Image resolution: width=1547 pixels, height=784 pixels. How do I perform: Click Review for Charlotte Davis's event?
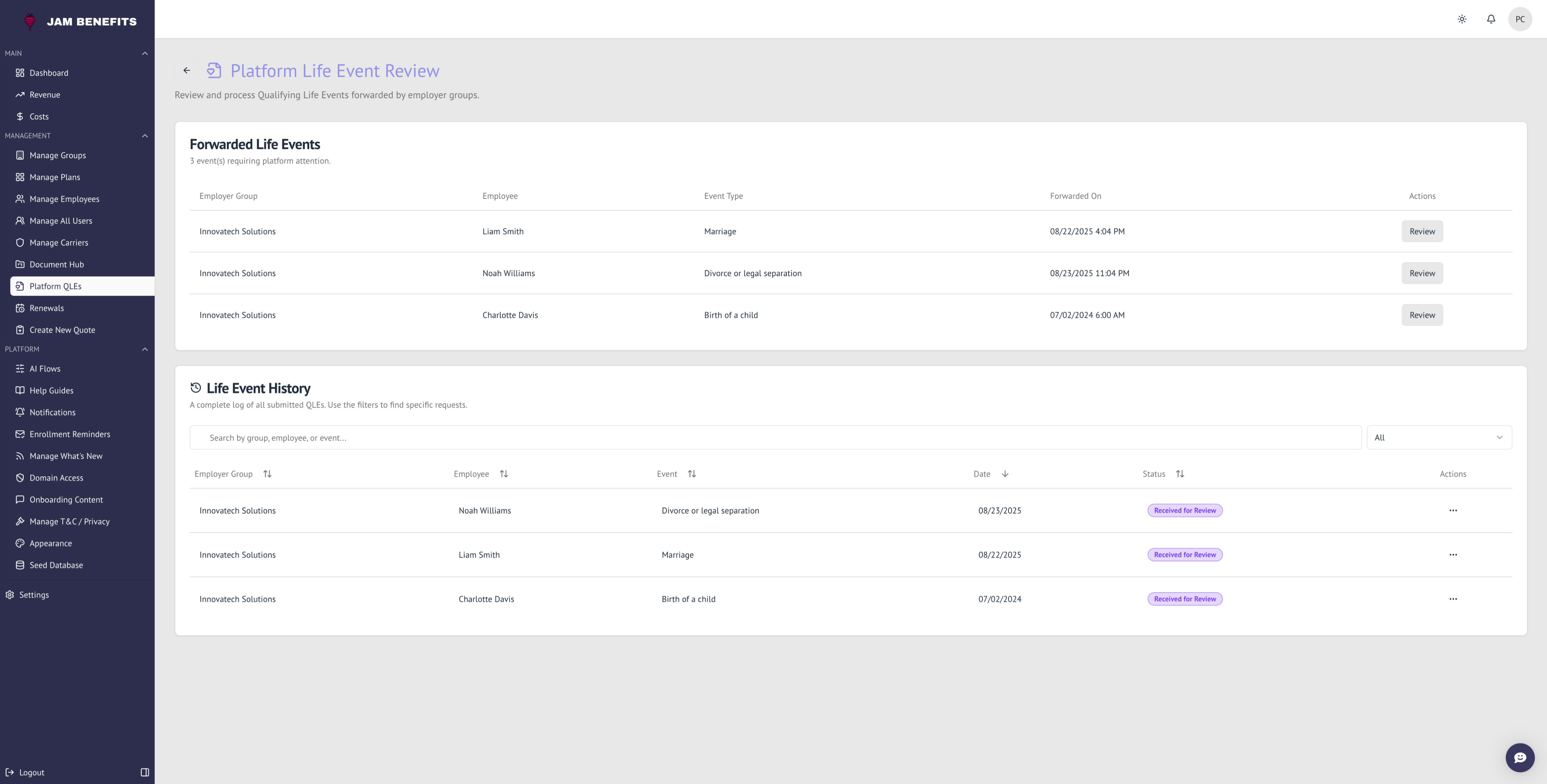coord(1422,315)
